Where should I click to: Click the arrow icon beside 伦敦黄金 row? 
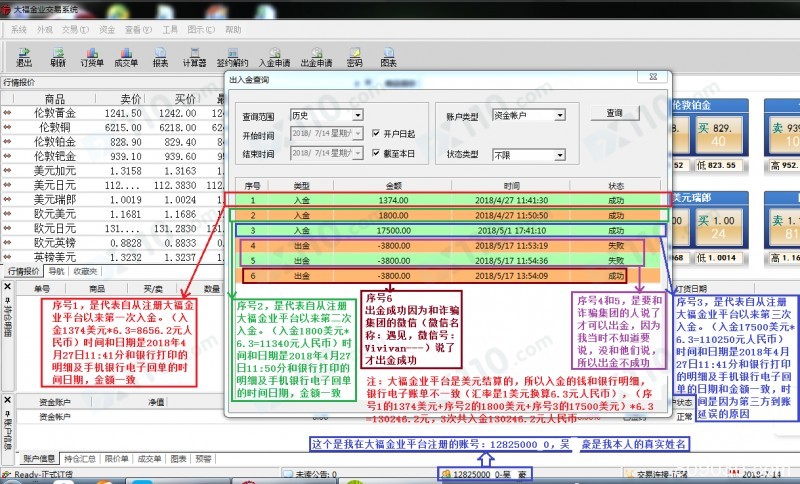point(7,113)
